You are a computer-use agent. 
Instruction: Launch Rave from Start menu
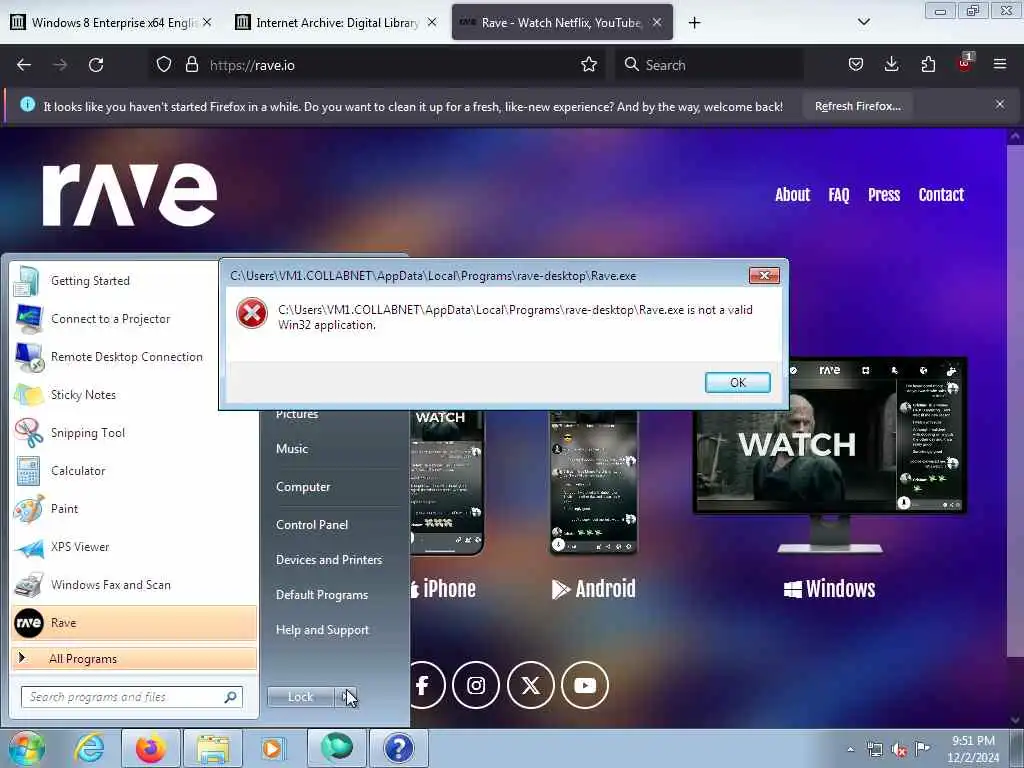[x=134, y=622]
